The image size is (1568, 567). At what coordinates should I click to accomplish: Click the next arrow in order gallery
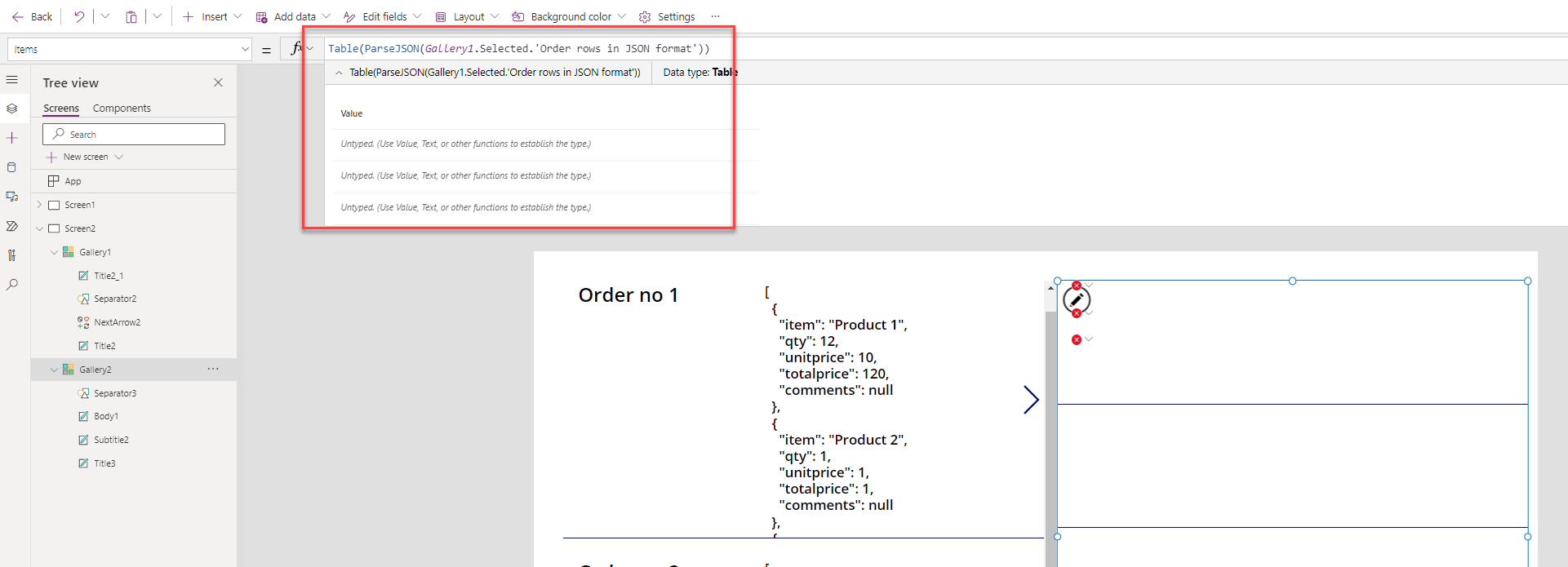coord(1031,400)
